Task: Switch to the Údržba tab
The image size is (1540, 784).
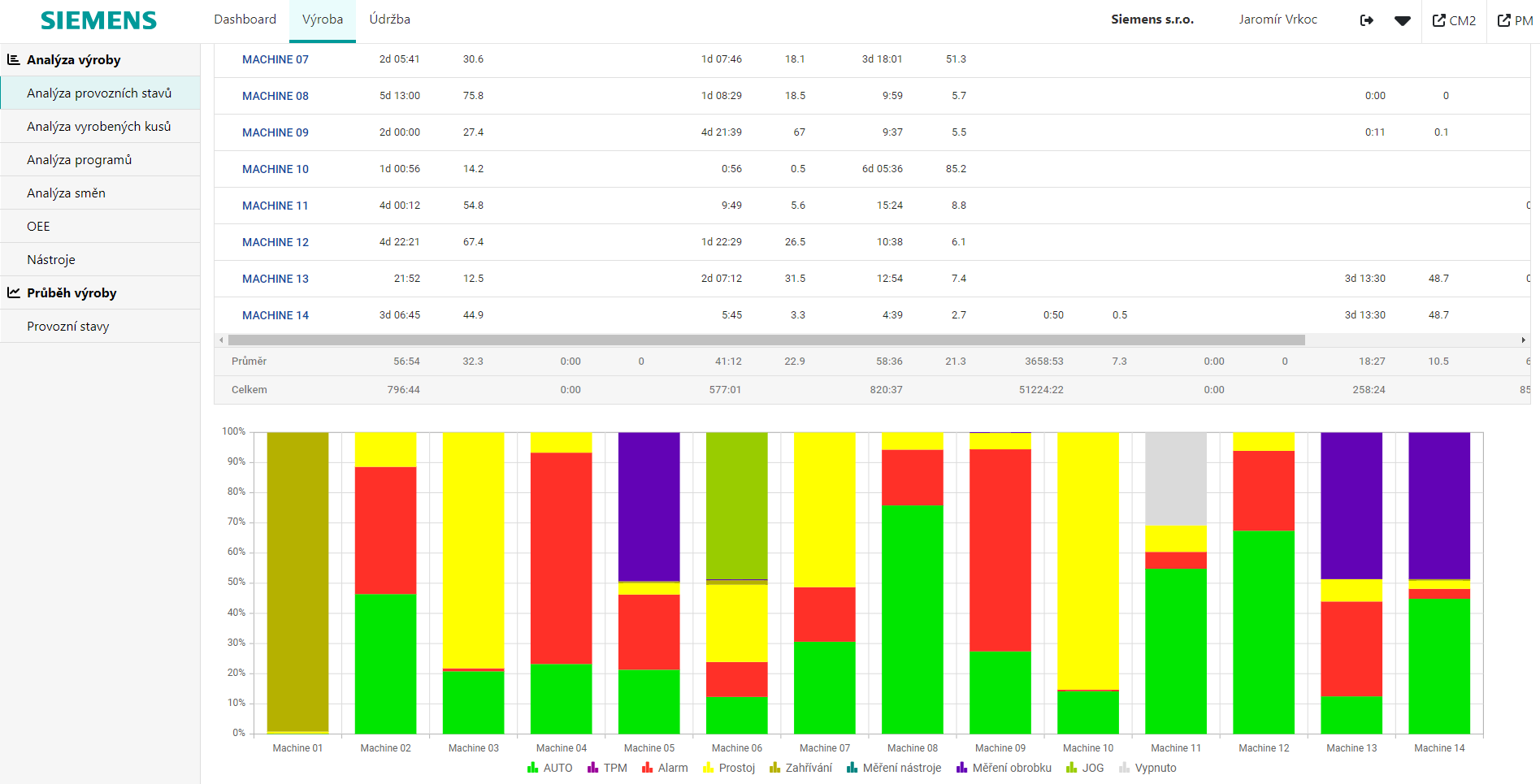Action: tap(389, 19)
